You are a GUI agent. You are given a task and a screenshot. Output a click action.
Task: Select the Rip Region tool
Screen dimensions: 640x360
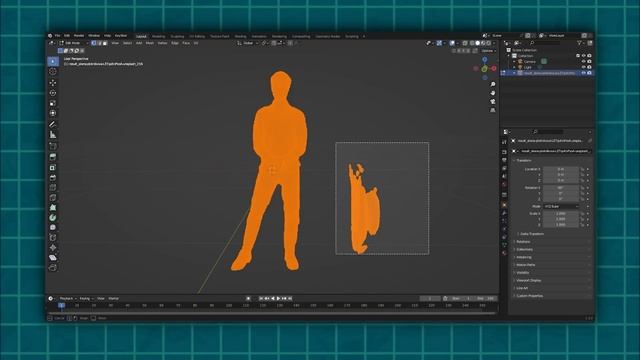53,268
